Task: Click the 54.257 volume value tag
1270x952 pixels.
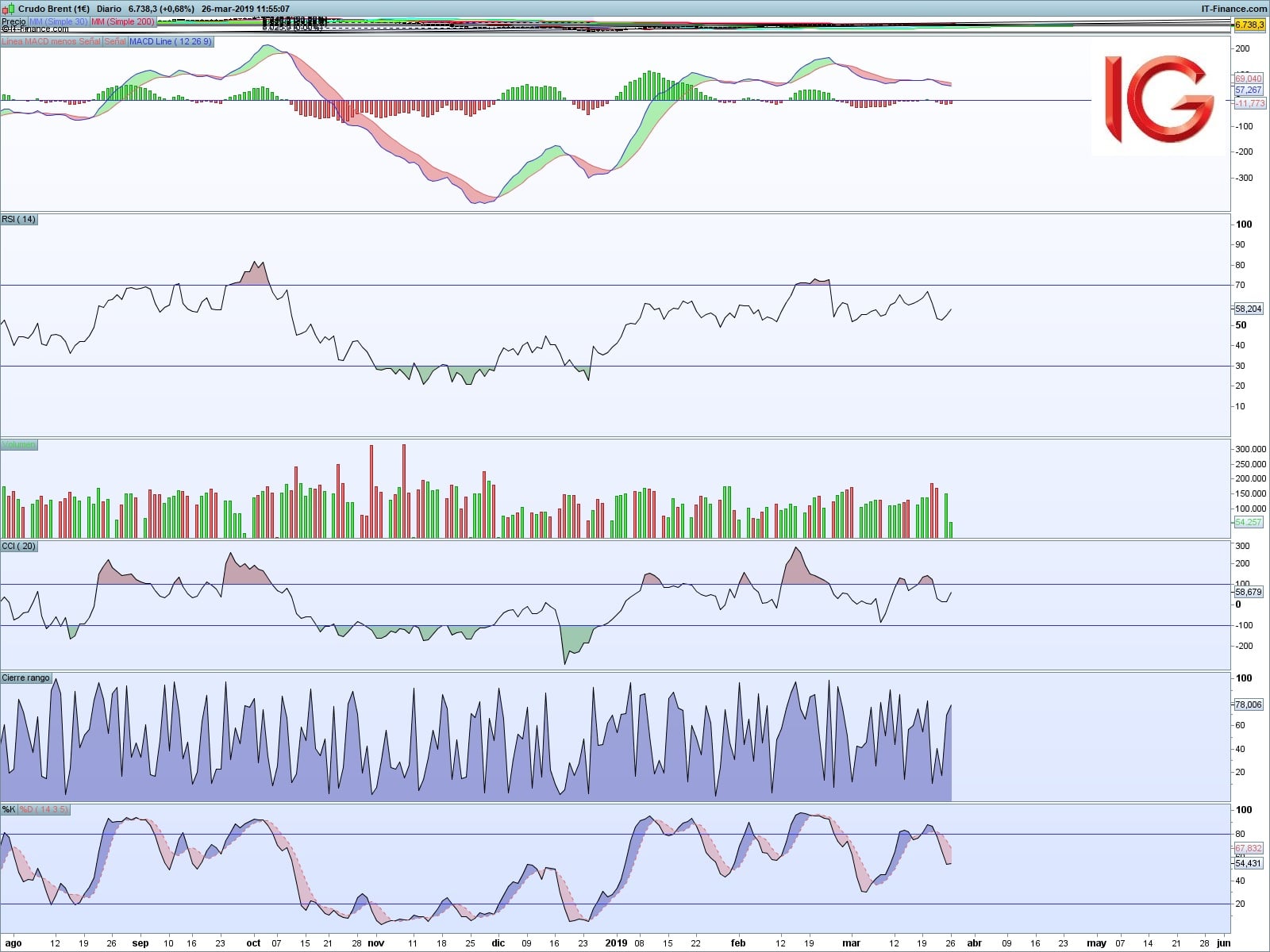Action: (x=1249, y=522)
